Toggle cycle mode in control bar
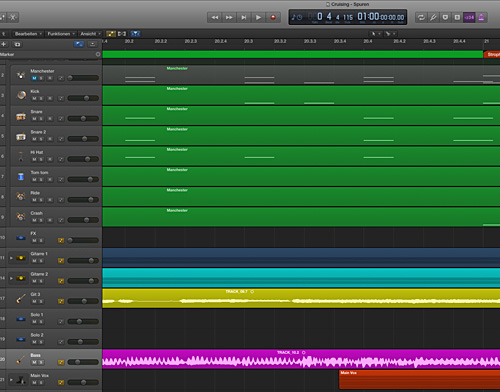The height and width of the screenshot is (392, 500). 421,17
